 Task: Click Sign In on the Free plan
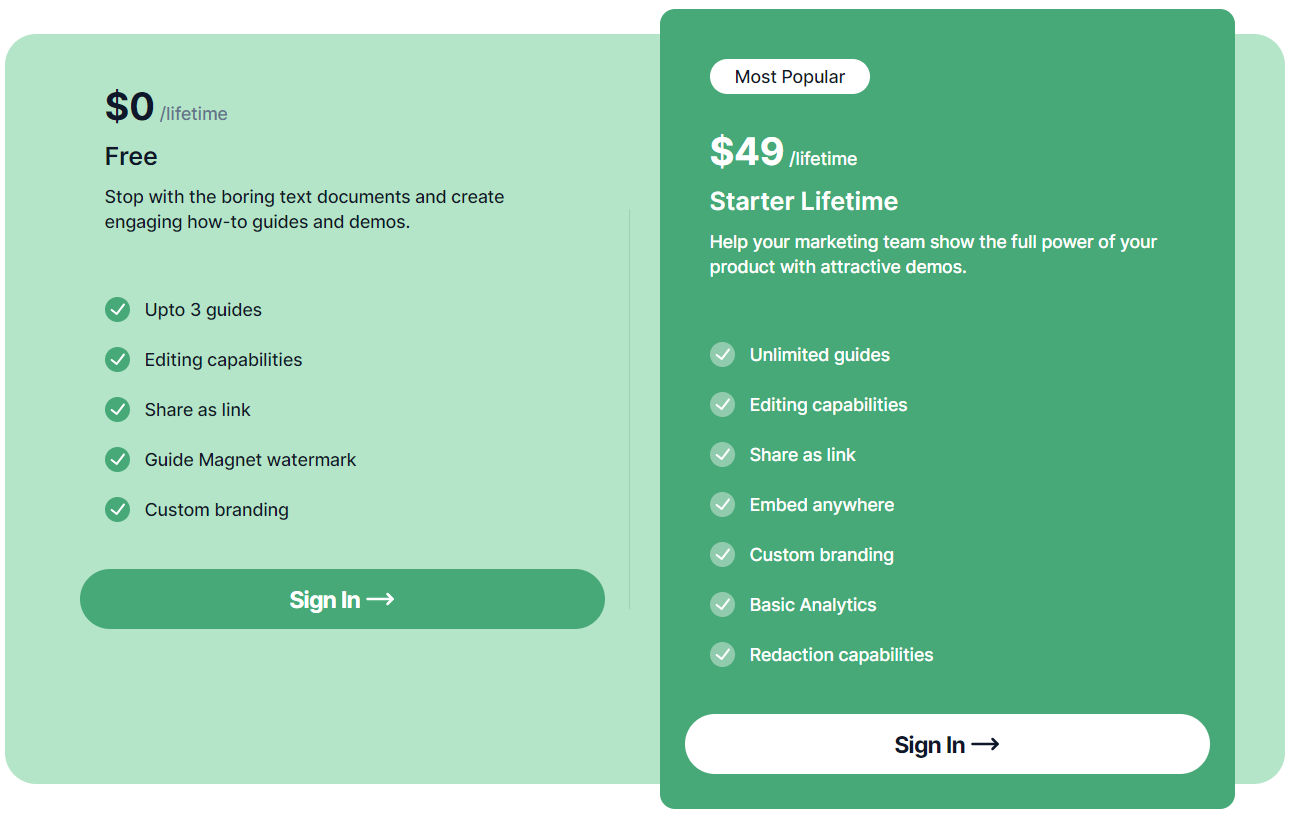(342, 600)
